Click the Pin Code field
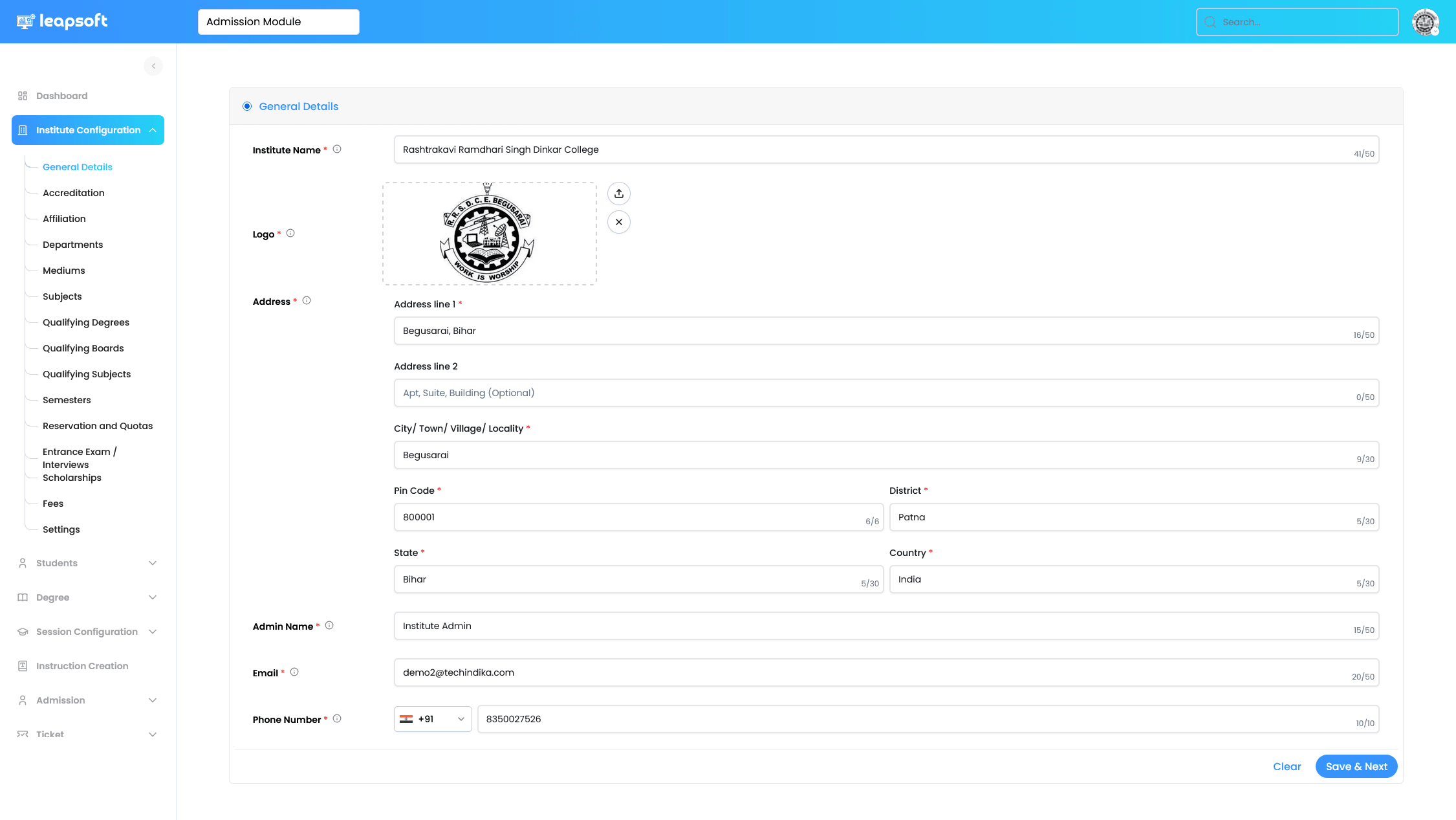Viewport: 1456px width, 820px height. [638, 517]
